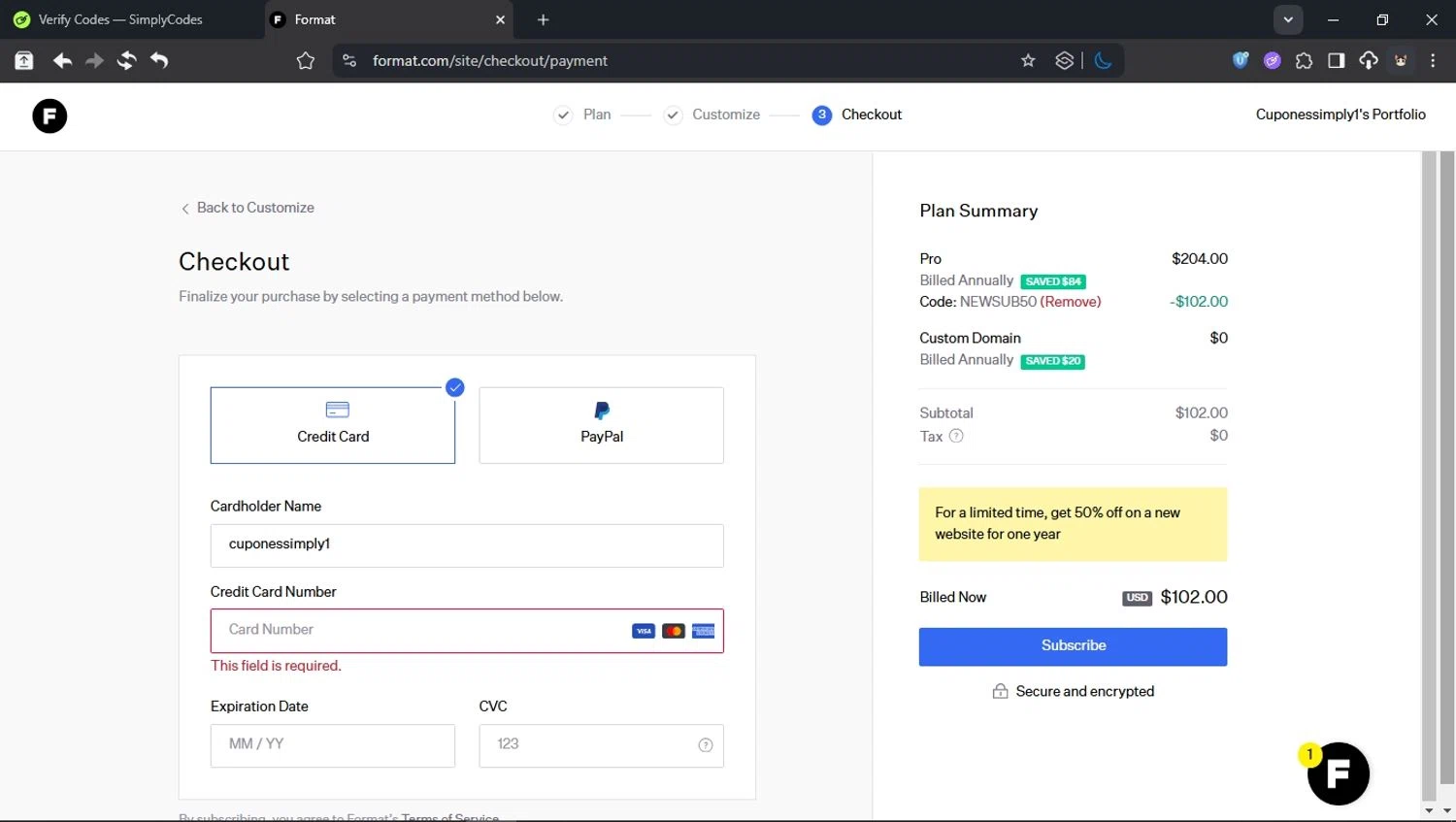Click the Format logo in the page header
Screen dimensions: 1456x822
click(x=50, y=116)
